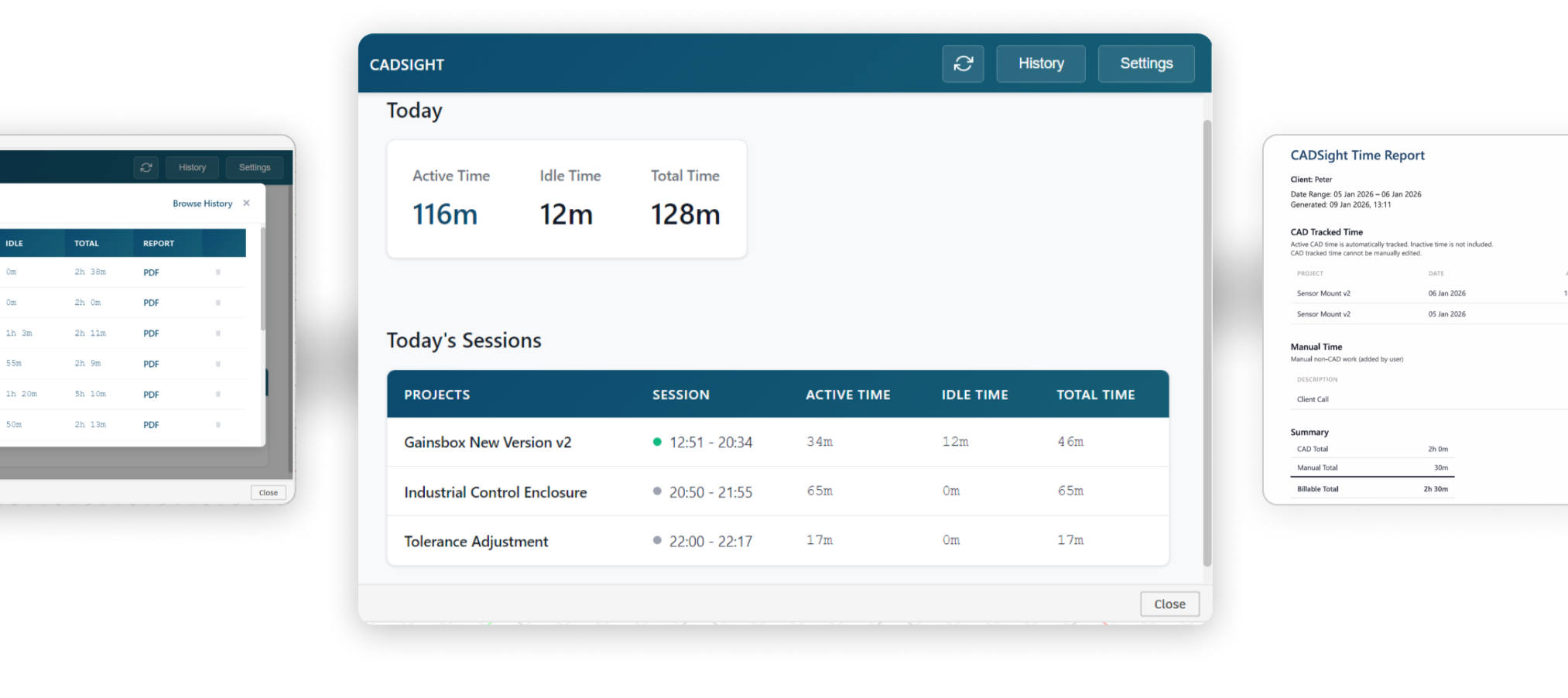Click refresh icon in the small left window
1568x698 pixels.
click(146, 167)
